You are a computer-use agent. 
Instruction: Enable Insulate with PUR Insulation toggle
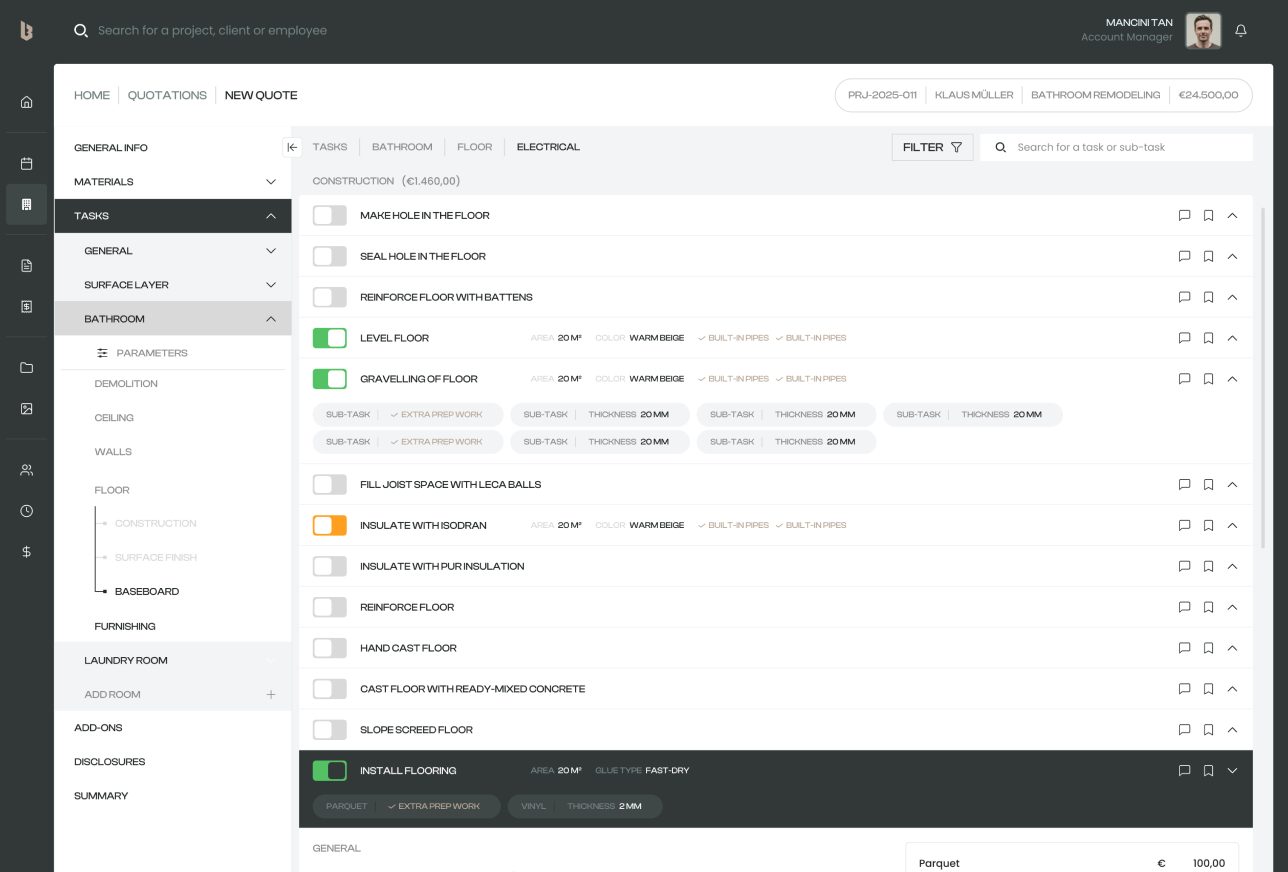(x=330, y=566)
